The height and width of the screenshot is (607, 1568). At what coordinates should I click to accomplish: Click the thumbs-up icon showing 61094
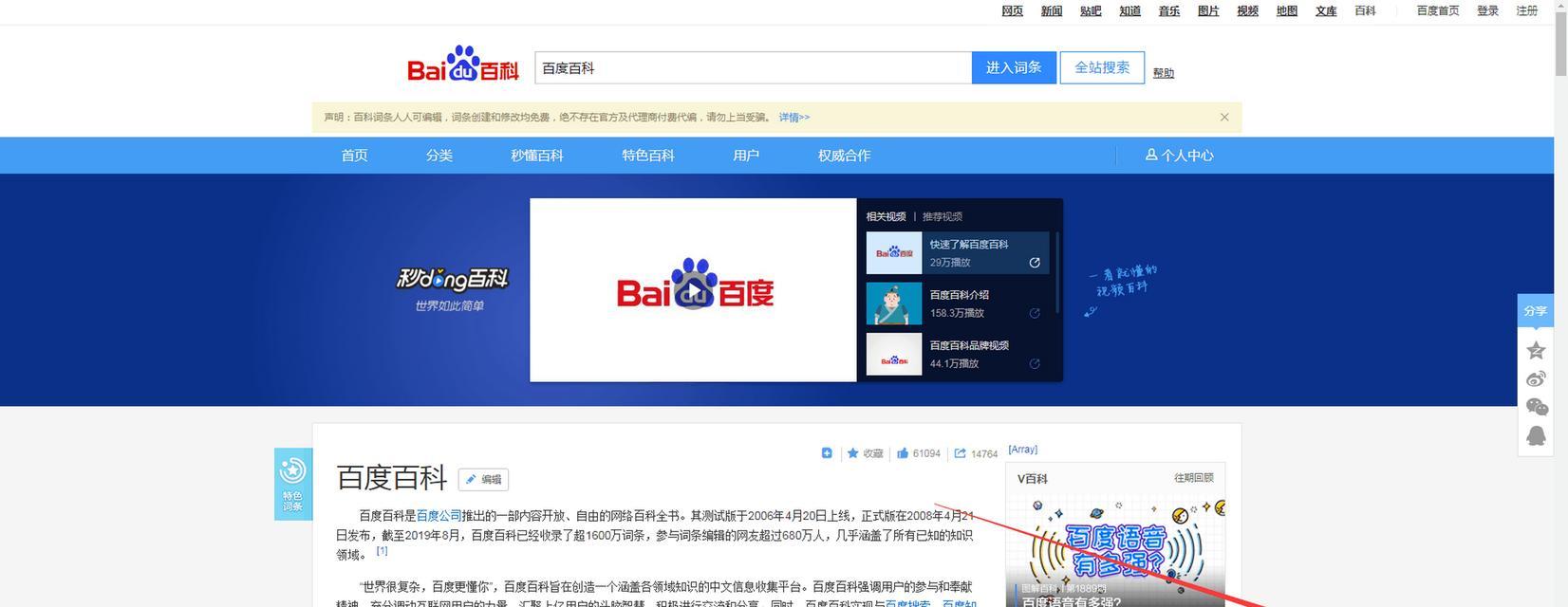coord(903,453)
